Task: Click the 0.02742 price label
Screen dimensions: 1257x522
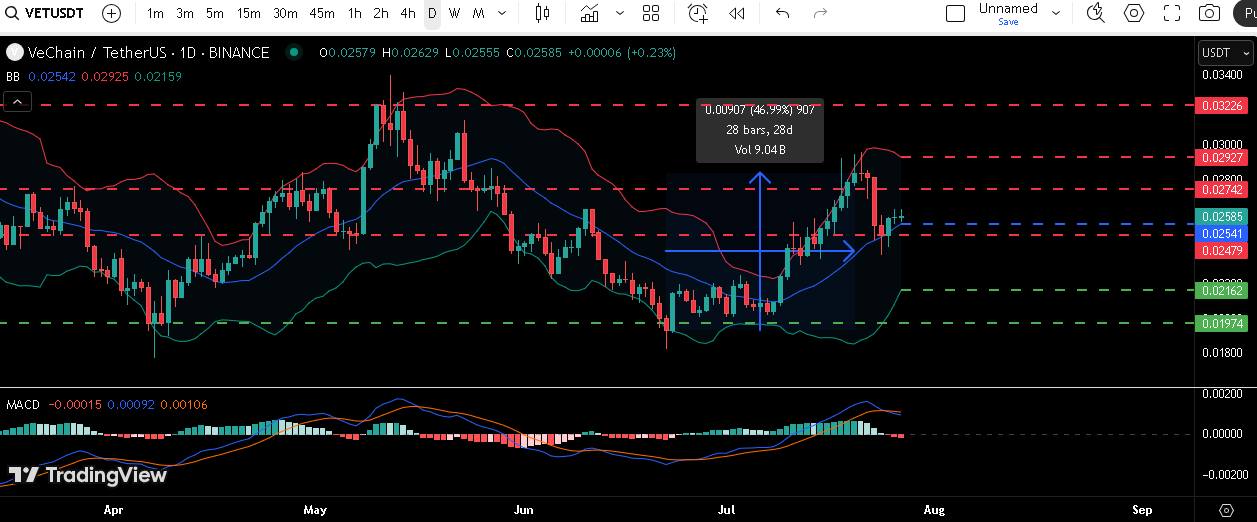Action: (x=1221, y=189)
